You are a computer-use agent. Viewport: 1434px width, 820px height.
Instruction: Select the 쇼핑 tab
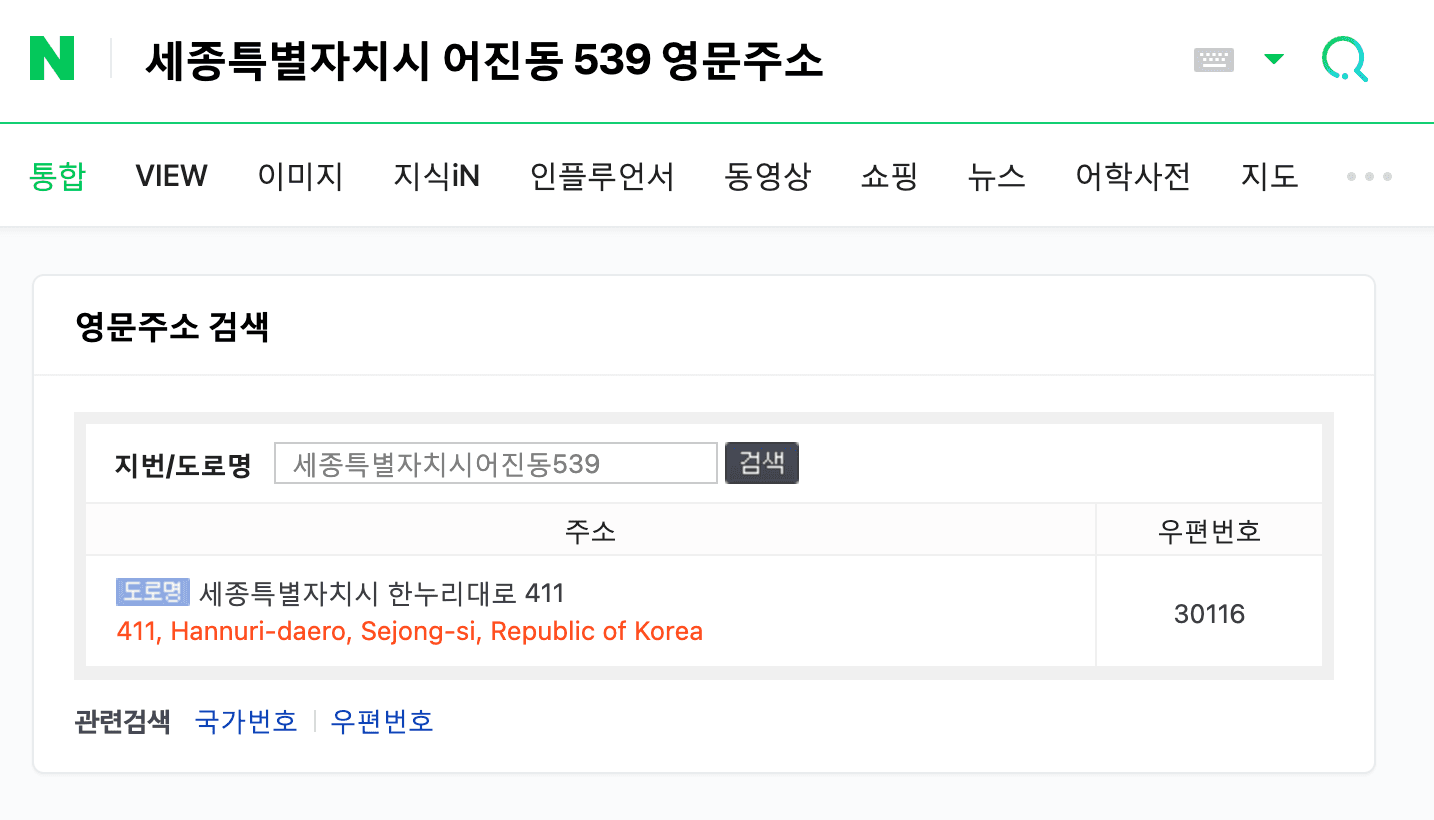(x=889, y=177)
